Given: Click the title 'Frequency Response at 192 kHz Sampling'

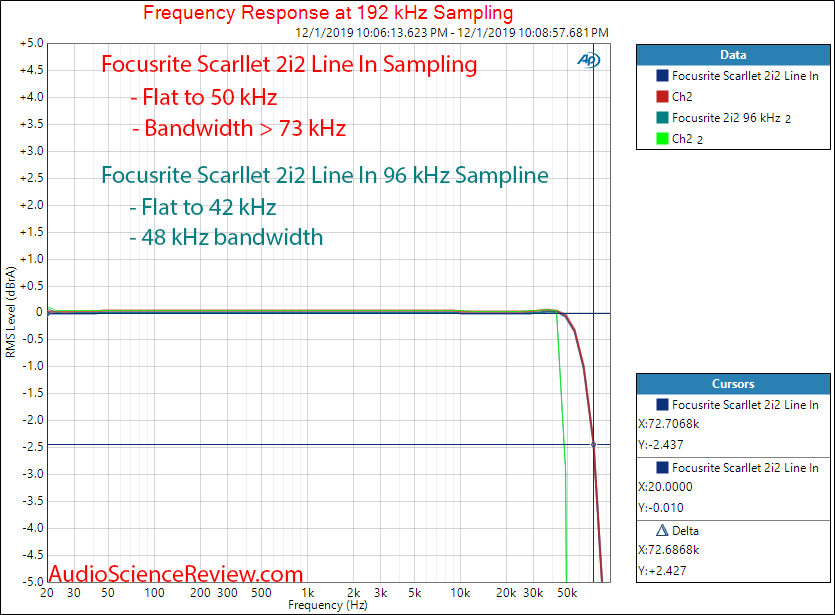Looking at the screenshot, I should point(328,12).
